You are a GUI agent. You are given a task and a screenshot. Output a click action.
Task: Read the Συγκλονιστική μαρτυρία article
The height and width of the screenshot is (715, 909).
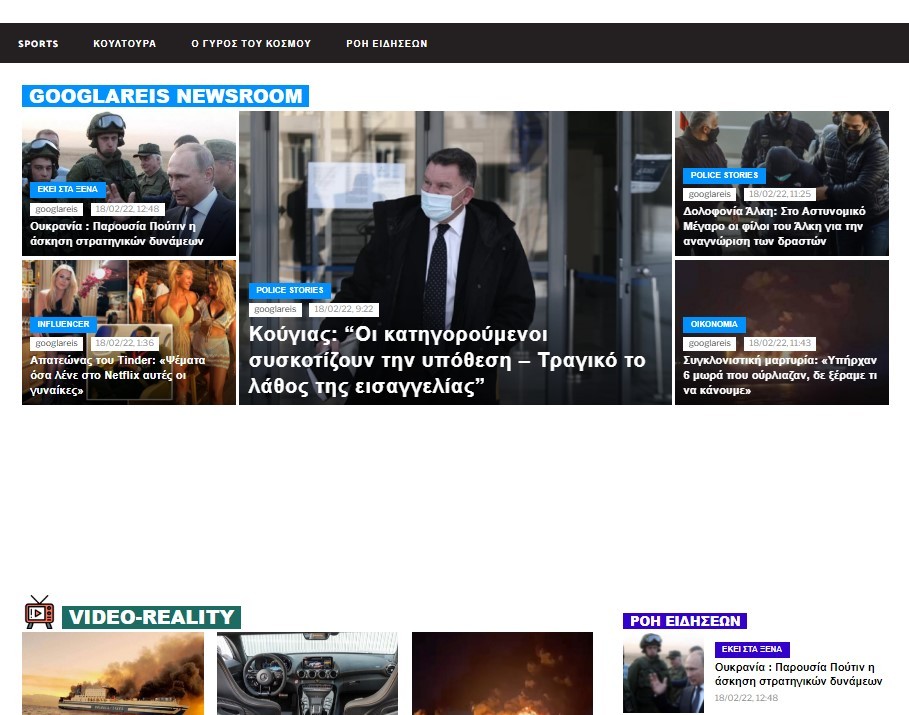[x=780, y=375]
